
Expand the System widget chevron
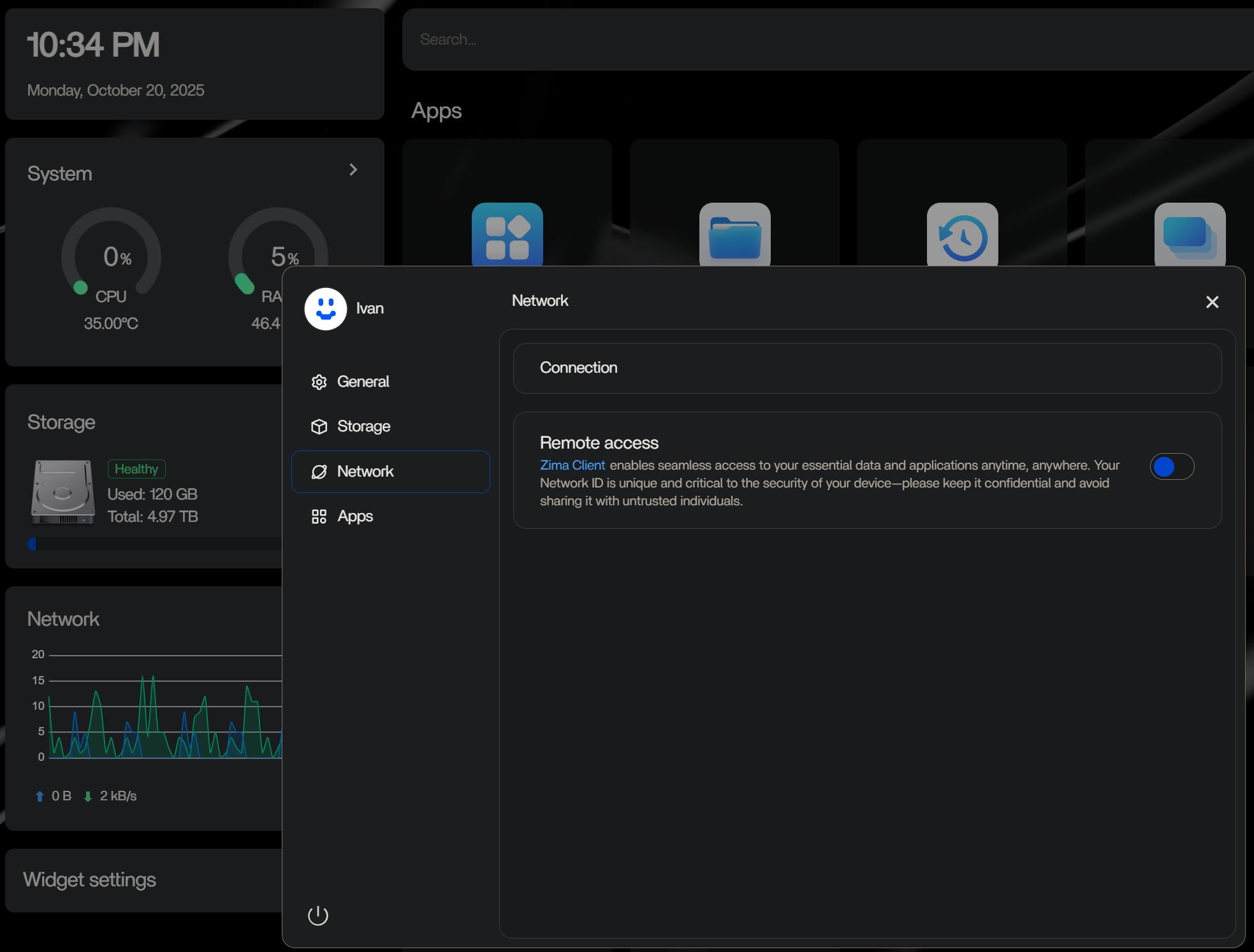coord(353,169)
